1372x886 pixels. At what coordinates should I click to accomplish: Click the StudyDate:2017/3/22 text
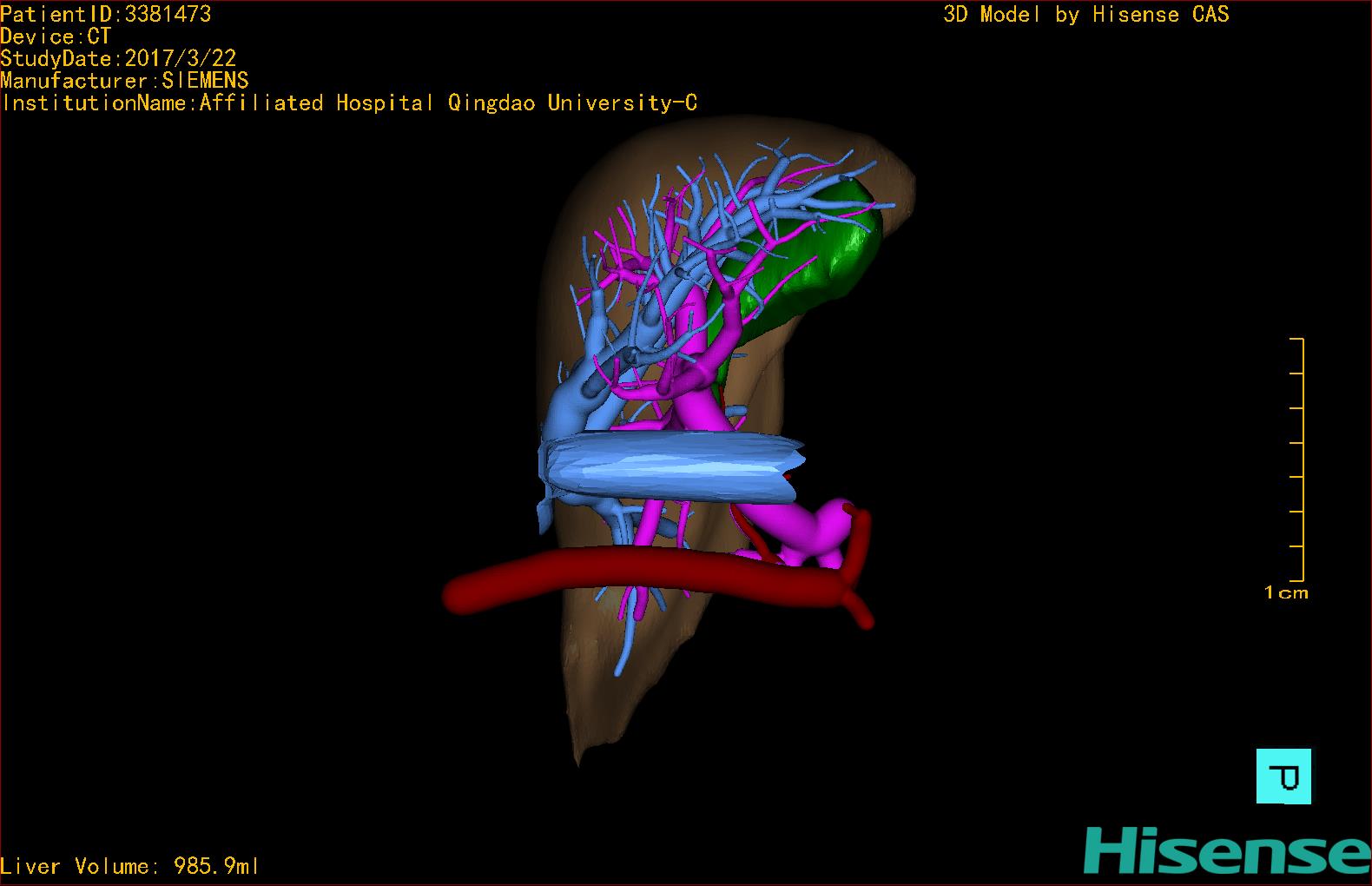(x=118, y=58)
